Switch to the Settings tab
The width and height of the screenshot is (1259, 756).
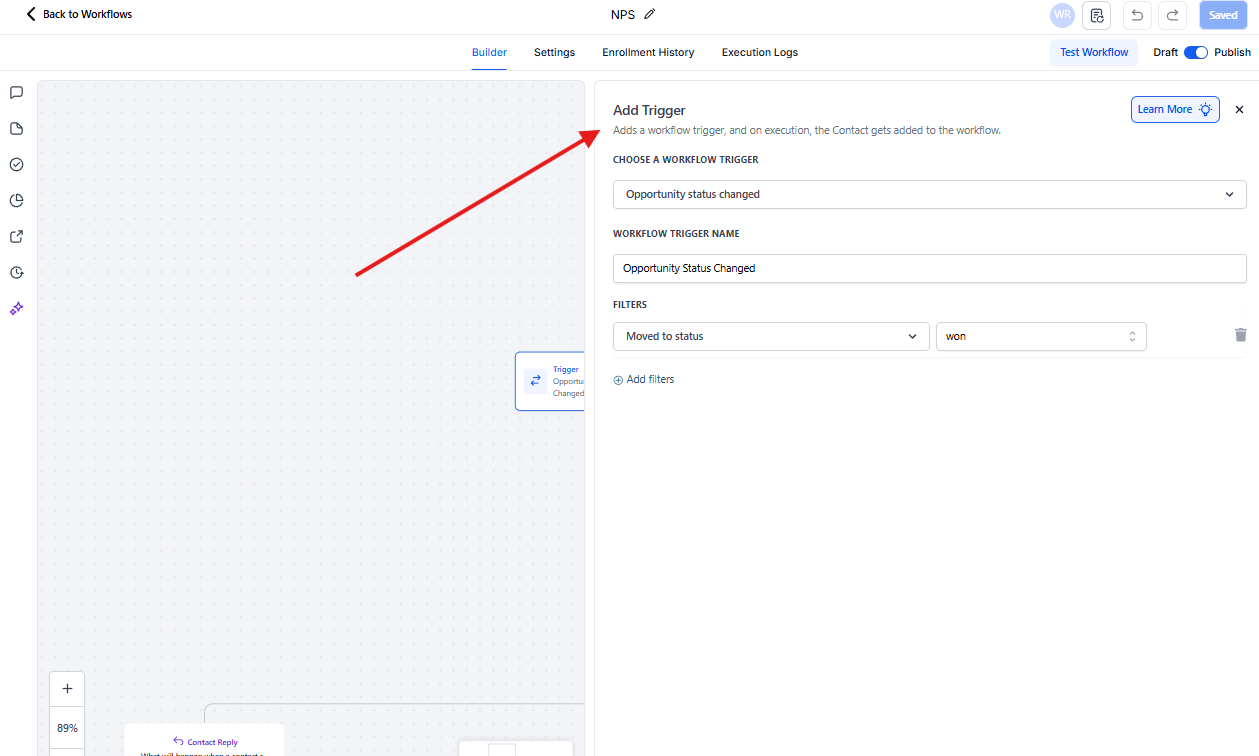coord(554,52)
